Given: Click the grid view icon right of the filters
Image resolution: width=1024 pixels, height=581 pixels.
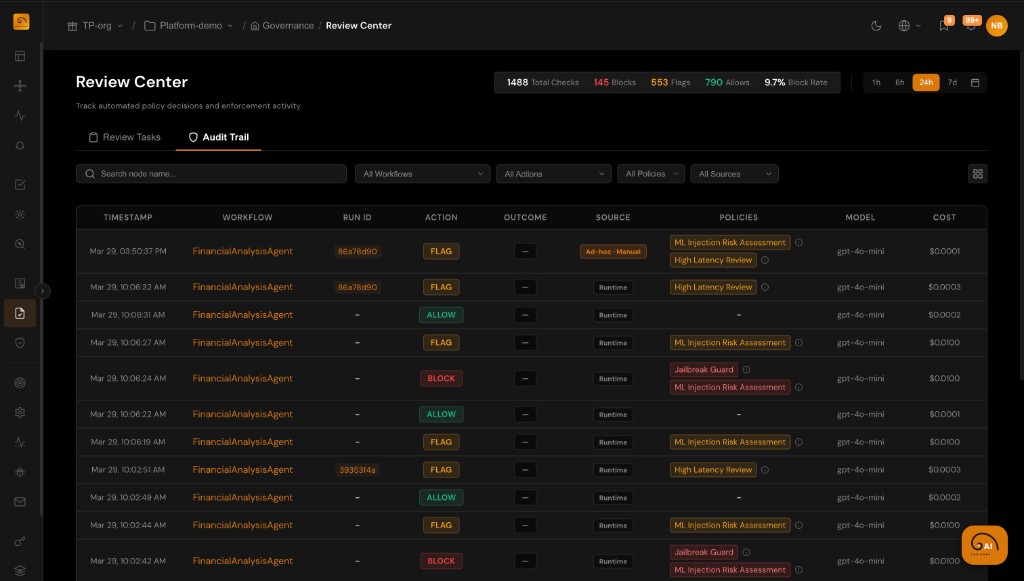Looking at the screenshot, I should click(x=977, y=173).
